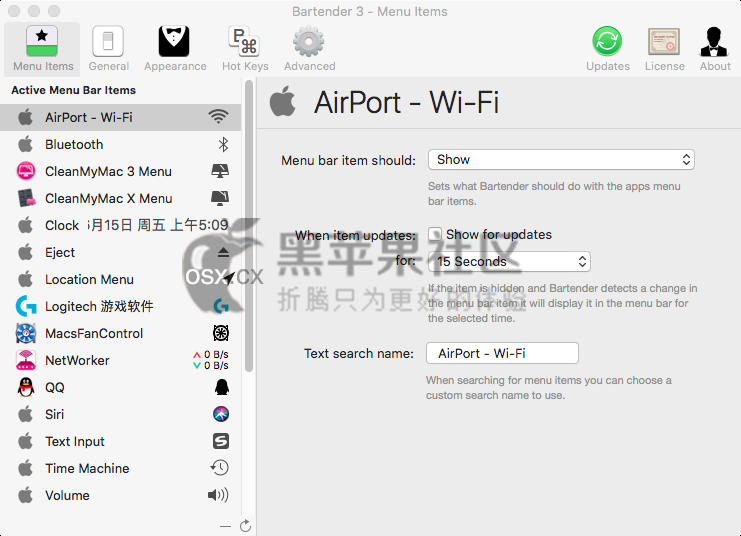Click the Clock date and time preview
741x536 pixels.
pos(158,225)
